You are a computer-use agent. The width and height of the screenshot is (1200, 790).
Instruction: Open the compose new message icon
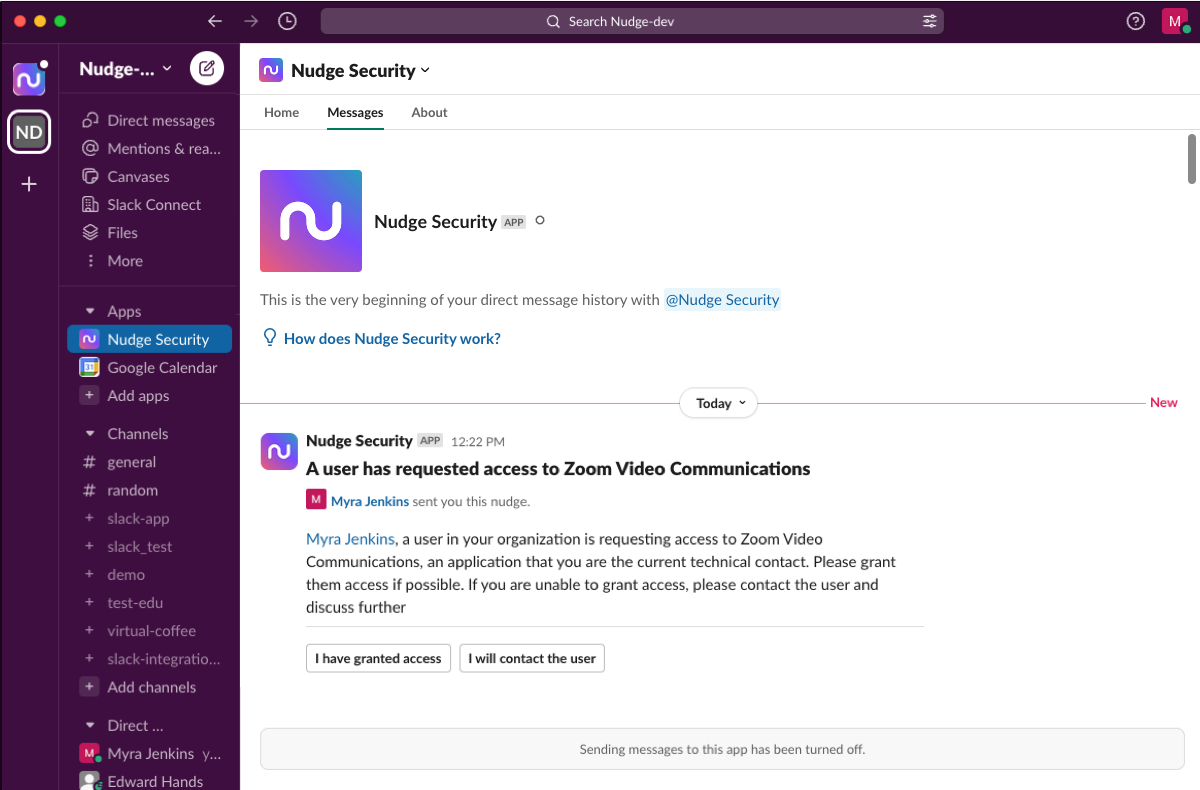[x=207, y=68]
